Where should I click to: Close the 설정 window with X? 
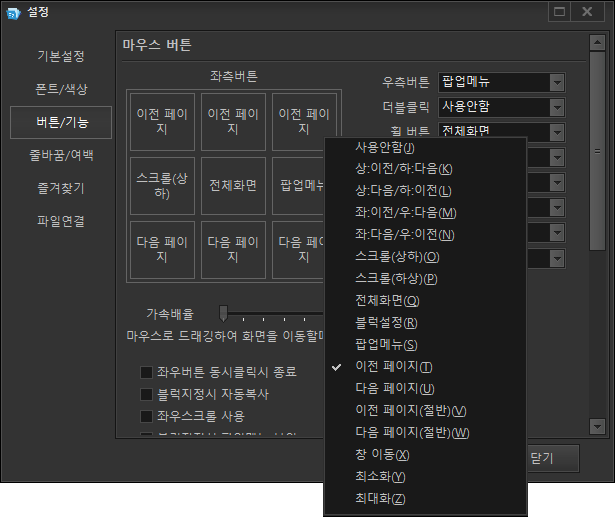(587, 12)
